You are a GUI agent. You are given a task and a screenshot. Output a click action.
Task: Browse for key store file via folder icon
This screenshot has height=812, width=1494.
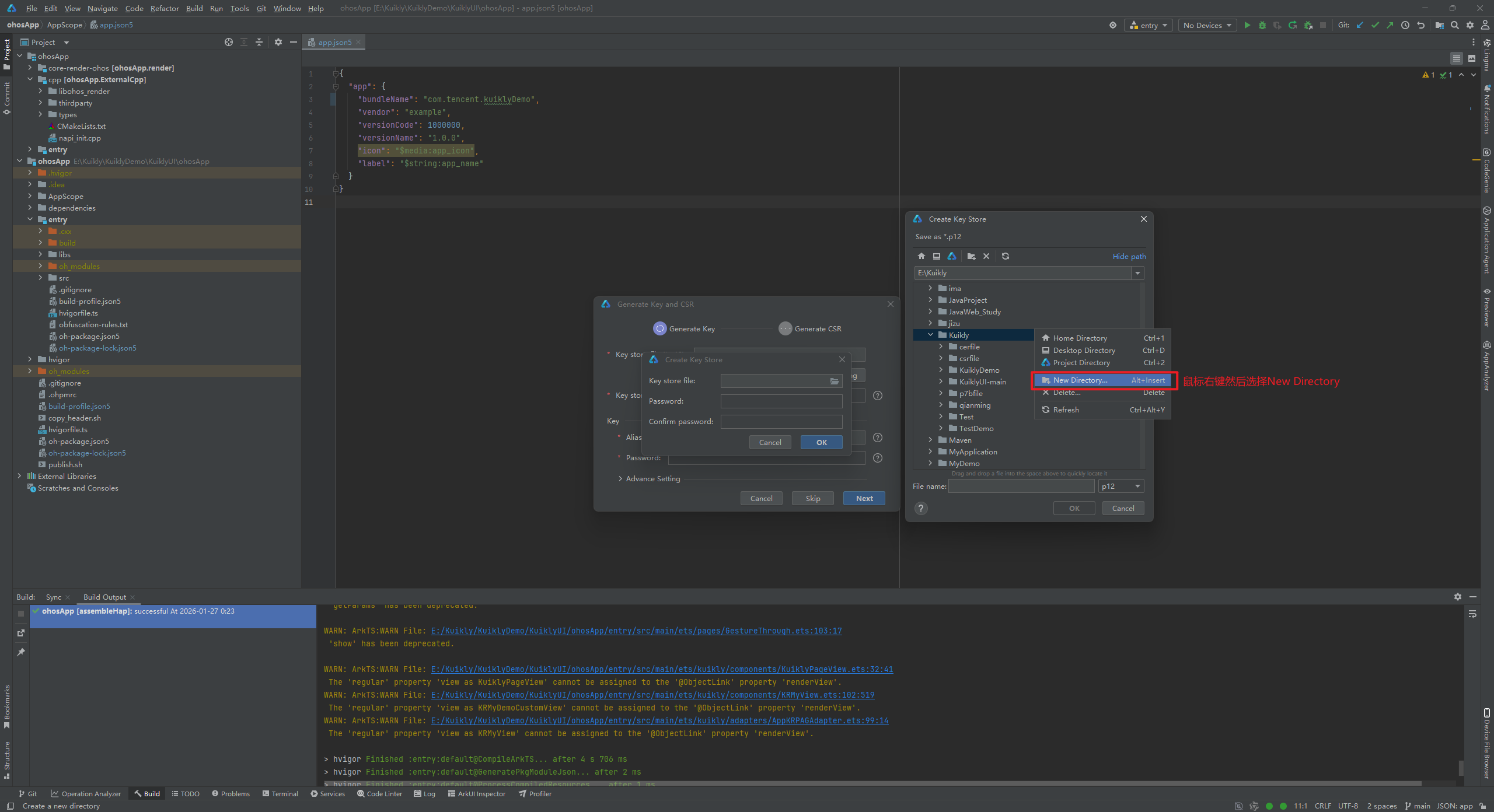click(x=835, y=381)
